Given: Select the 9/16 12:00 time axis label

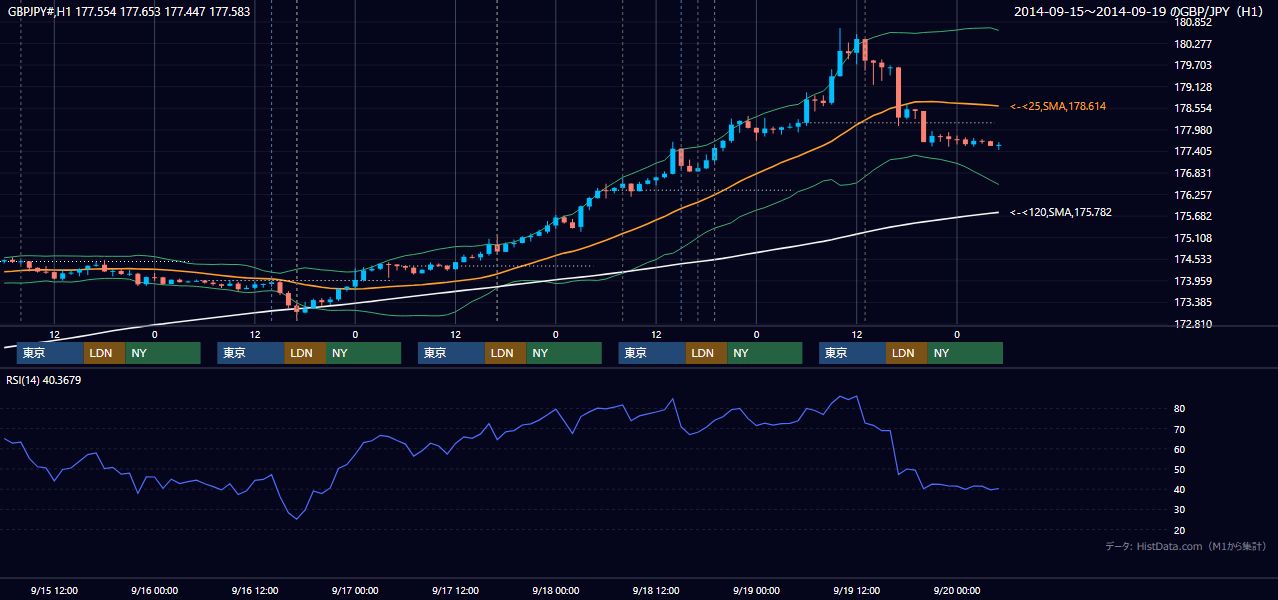Looking at the screenshot, I should click(x=255, y=590).
